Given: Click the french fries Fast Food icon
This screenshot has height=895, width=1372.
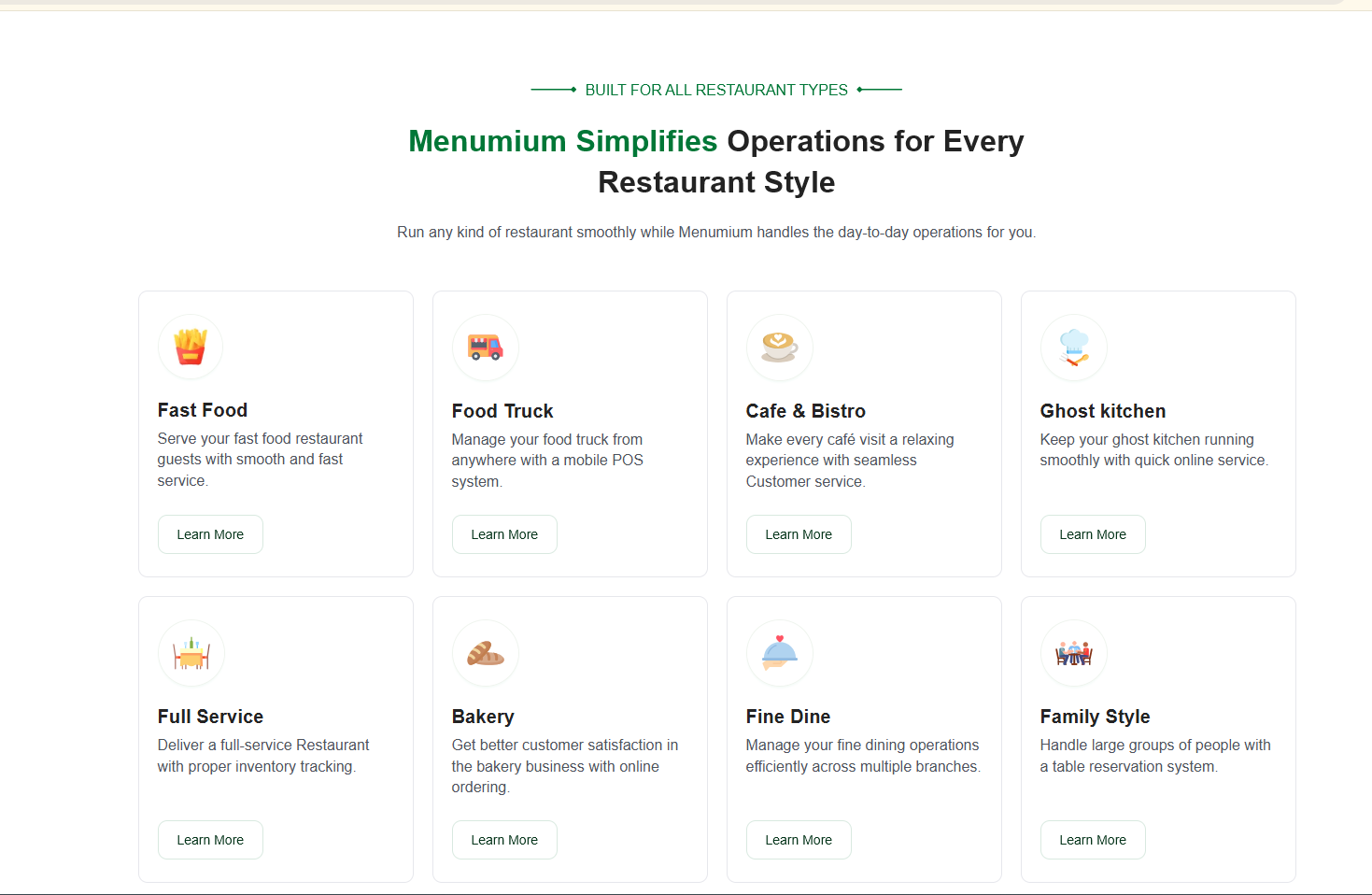Looking at the screenshot, I should tap(190, 347).
